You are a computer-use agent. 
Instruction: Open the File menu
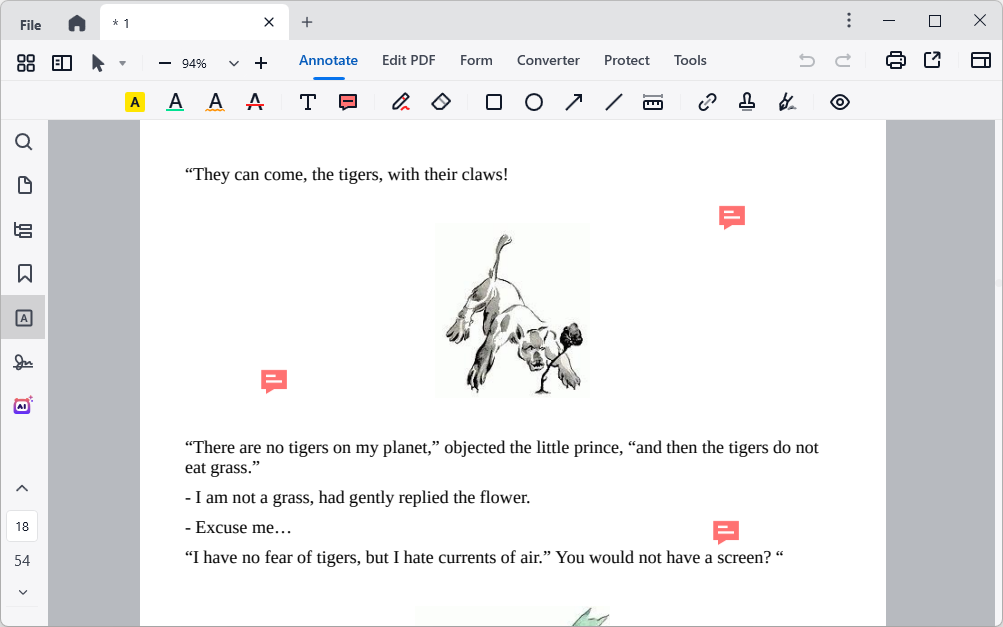tap(31, 24)
